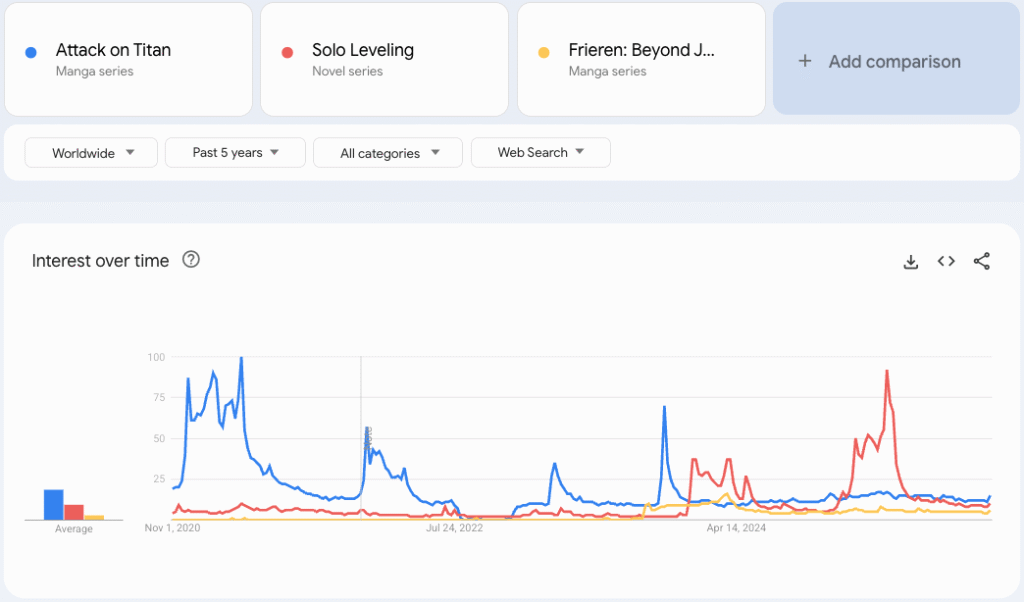Edit the Solo Leveling search term
The height and width of the screenshot is (602, 1024).
pyautogui.click(x=362, y=50)
